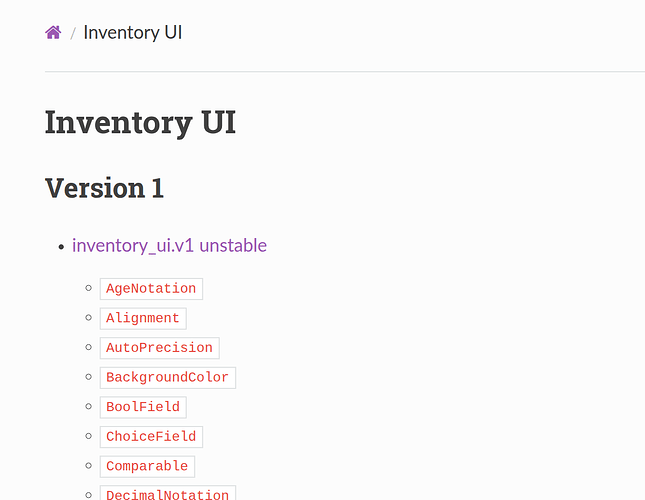This screenshot has width=645, height=500.
Task: Click the DecimalNotation entry
Action: pyautogui.click(x=167, y=494)
